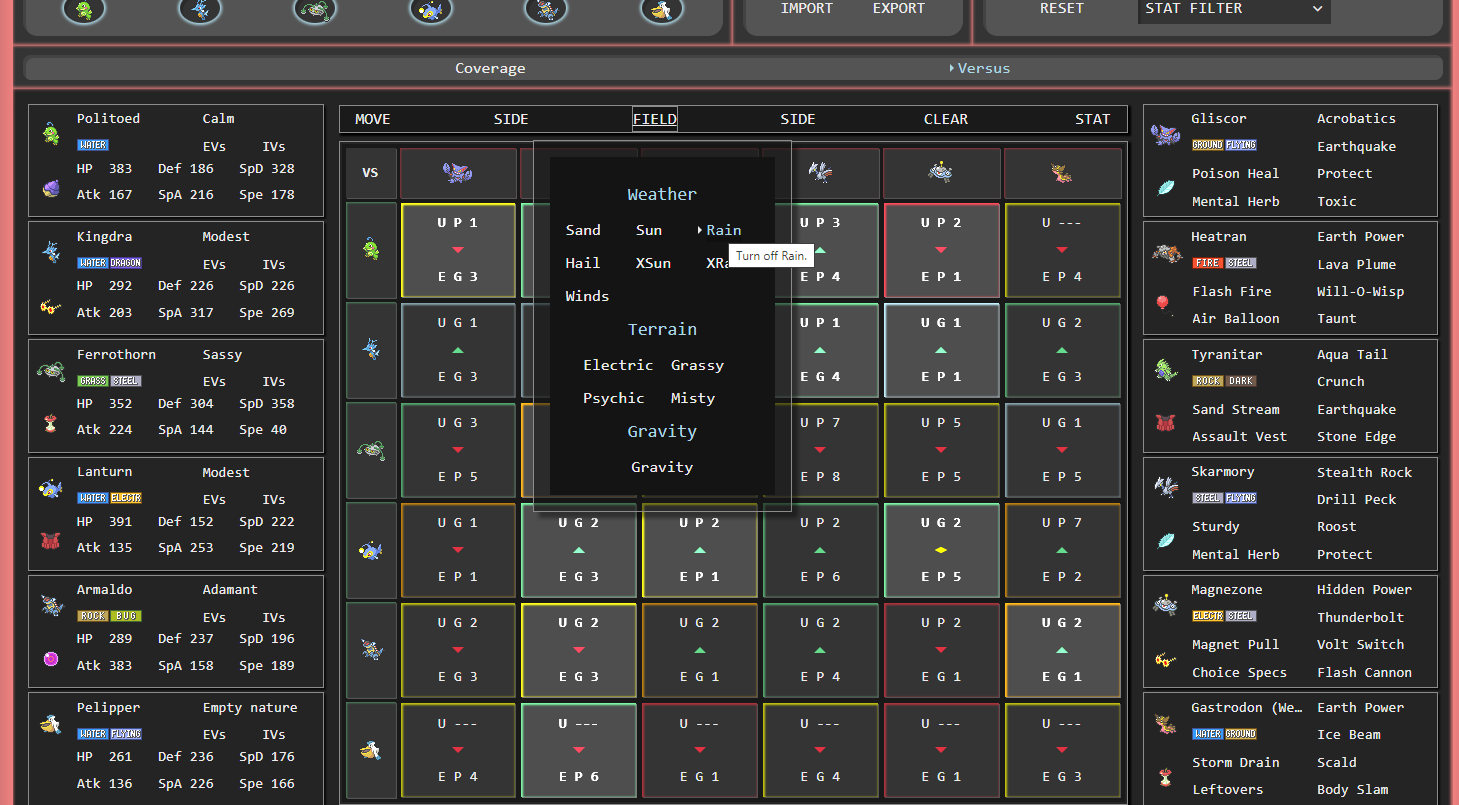Click the IMPORT button

tap(807, 8)
